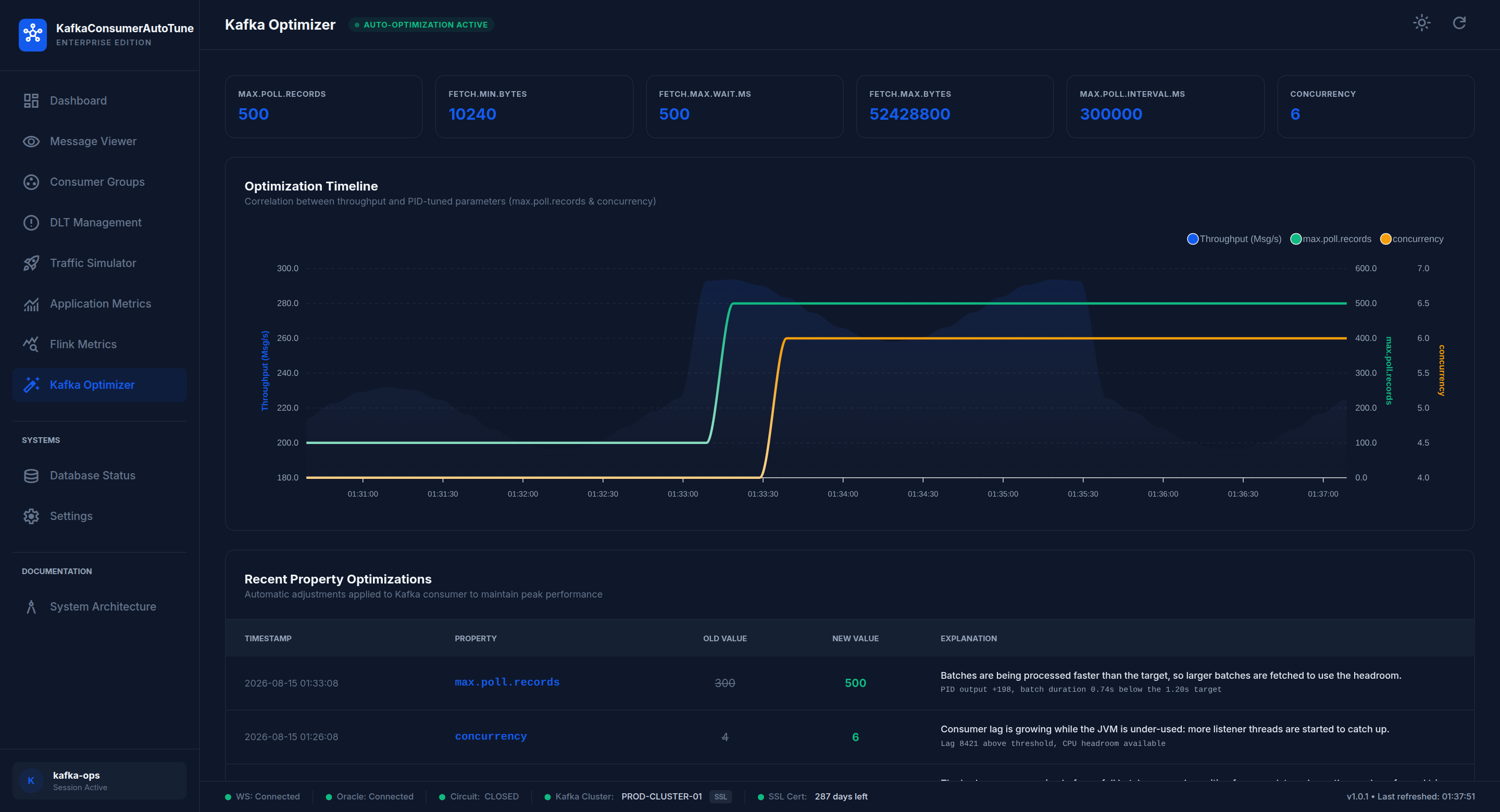Screen dimensions: 1500x812
Task: Open Application Metrics page
Action: (100, 304)
